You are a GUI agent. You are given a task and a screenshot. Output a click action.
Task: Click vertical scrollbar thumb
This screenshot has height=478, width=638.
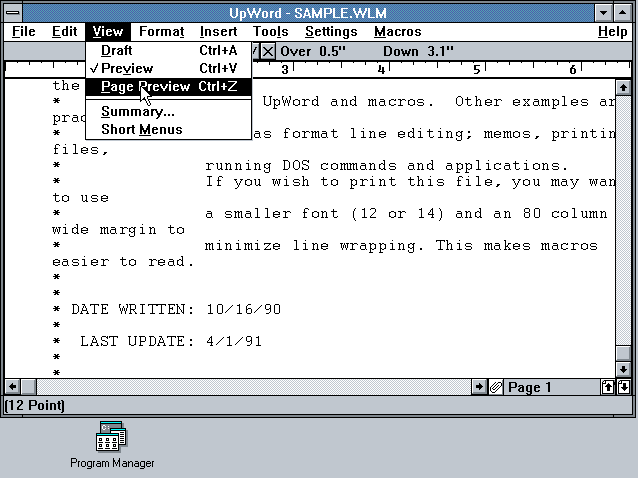tap(623, 353)
